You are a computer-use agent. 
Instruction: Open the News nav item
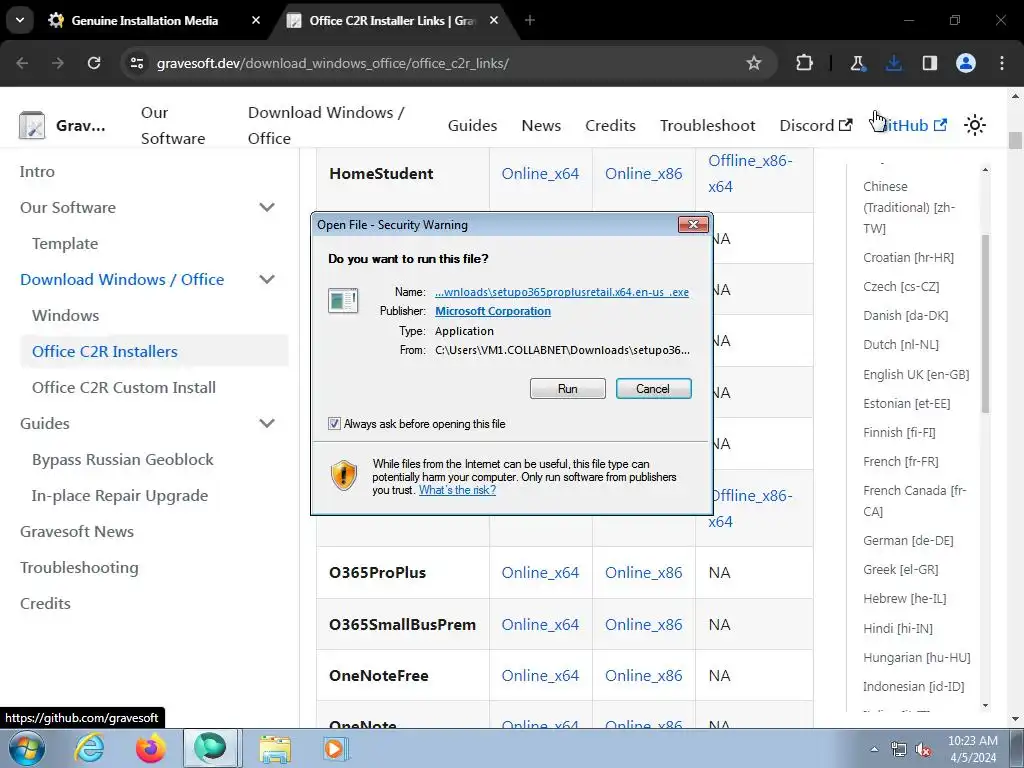tap(541, 125)
